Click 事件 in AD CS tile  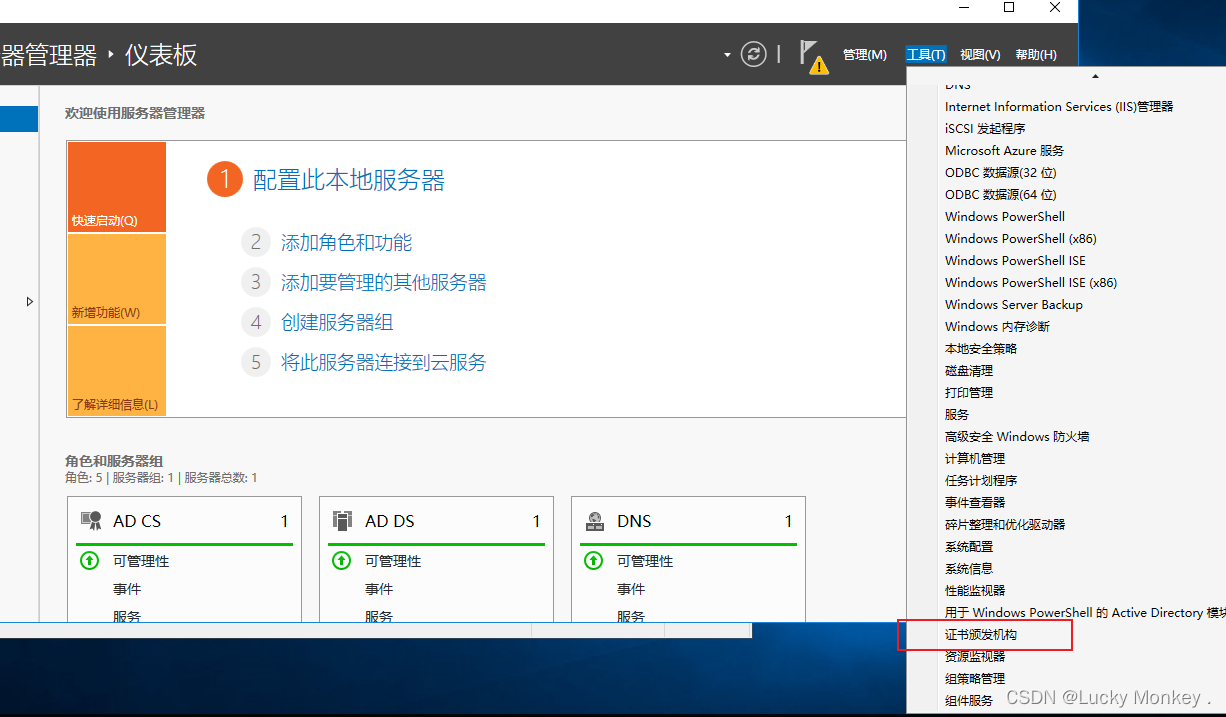point(127,589)
